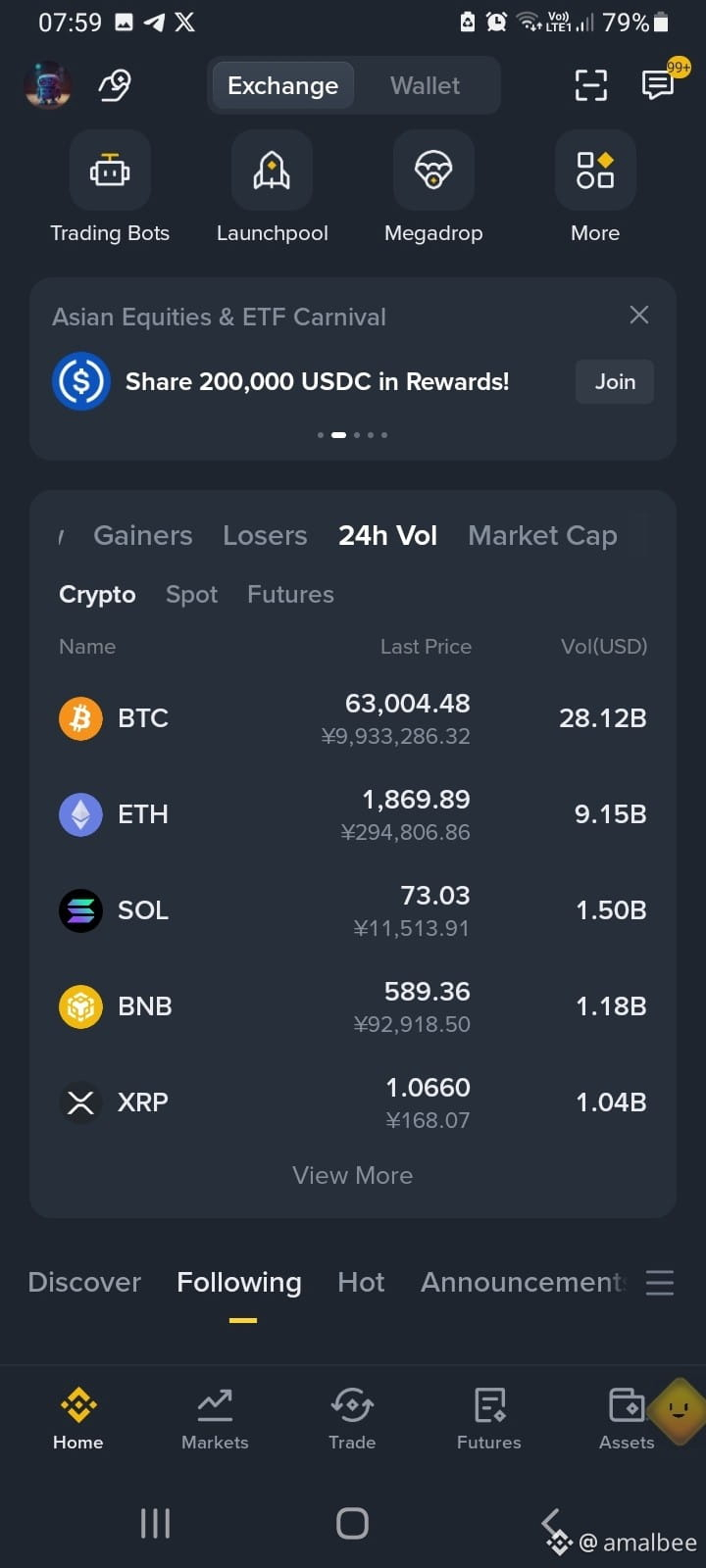This screenshot has height=1568, width=706.
Task: Open the feed tabs list menu icon
Action: tap(660, 1283)
